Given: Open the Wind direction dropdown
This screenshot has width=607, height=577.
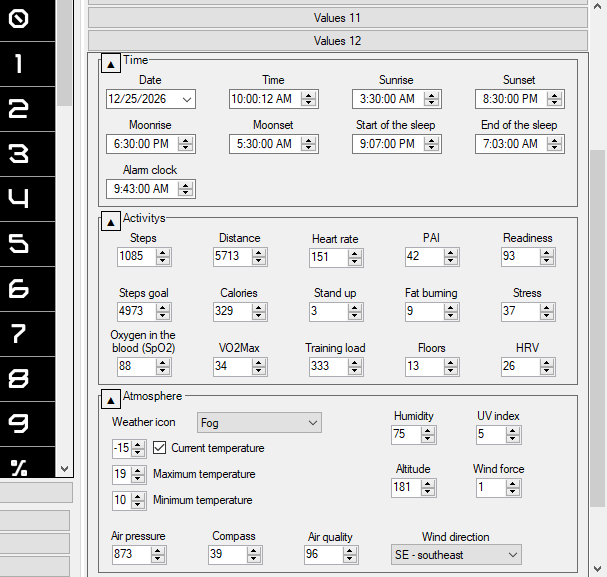Looking at the screenshot, I should pos(456,555).
